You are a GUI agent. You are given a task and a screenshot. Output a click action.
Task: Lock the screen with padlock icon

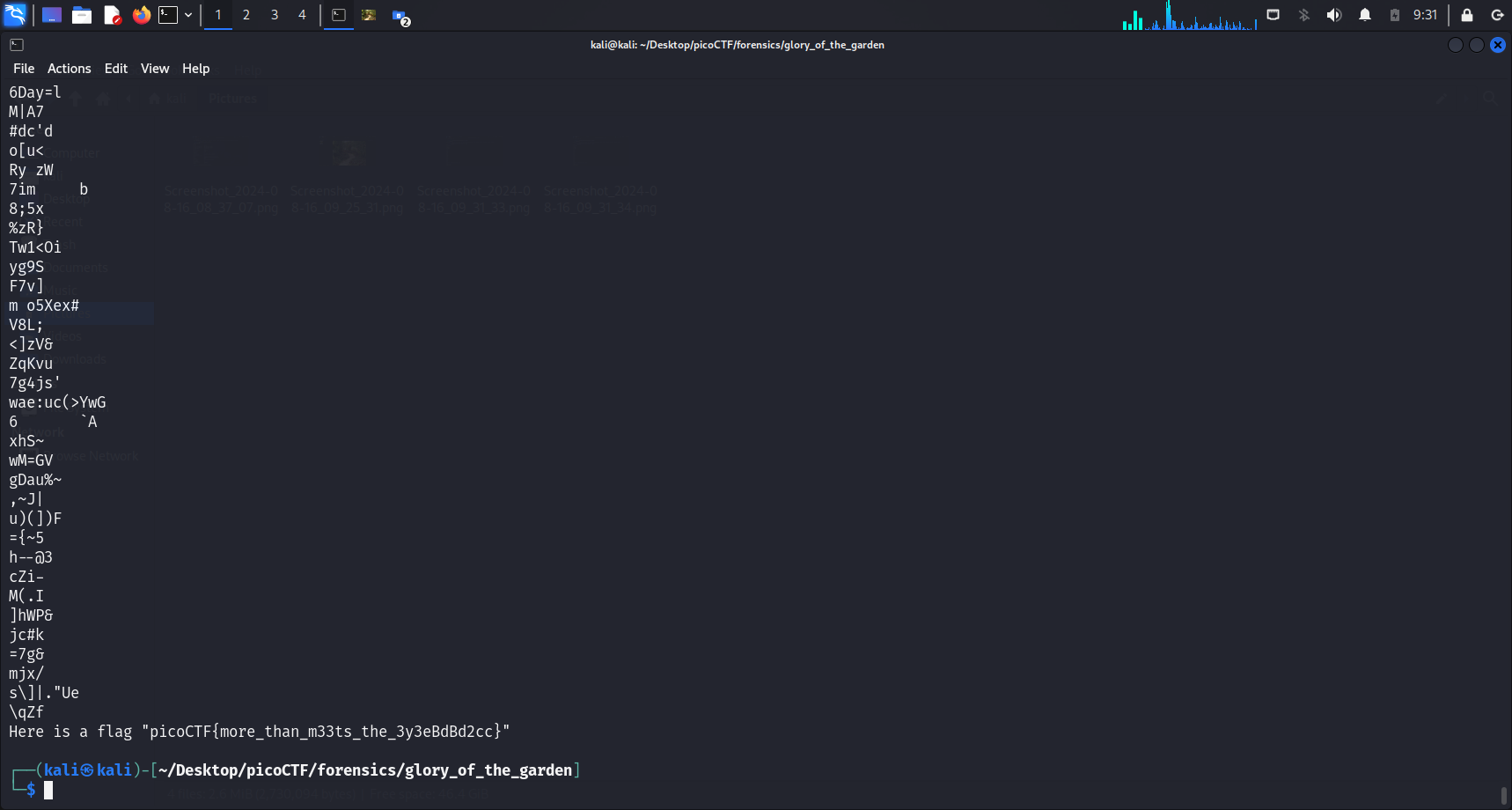click(x=1467, y=15)
